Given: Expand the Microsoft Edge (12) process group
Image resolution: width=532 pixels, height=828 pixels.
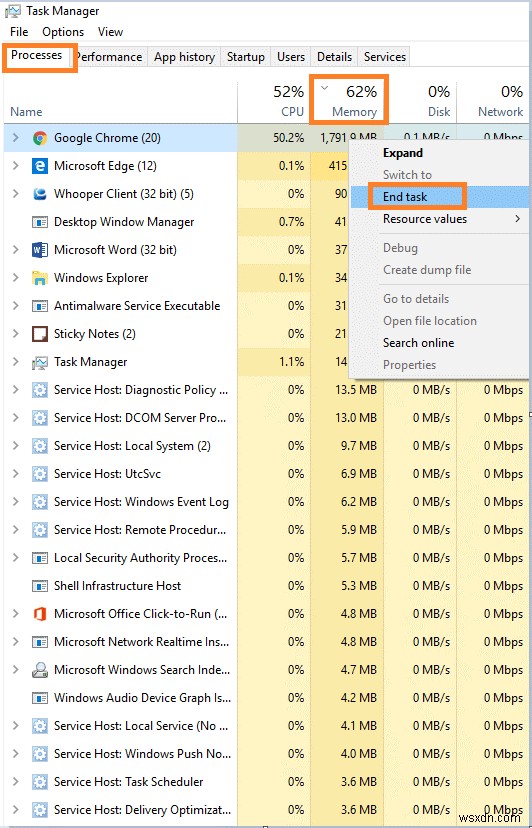Looking at the screenshot, I should point(15,166).
